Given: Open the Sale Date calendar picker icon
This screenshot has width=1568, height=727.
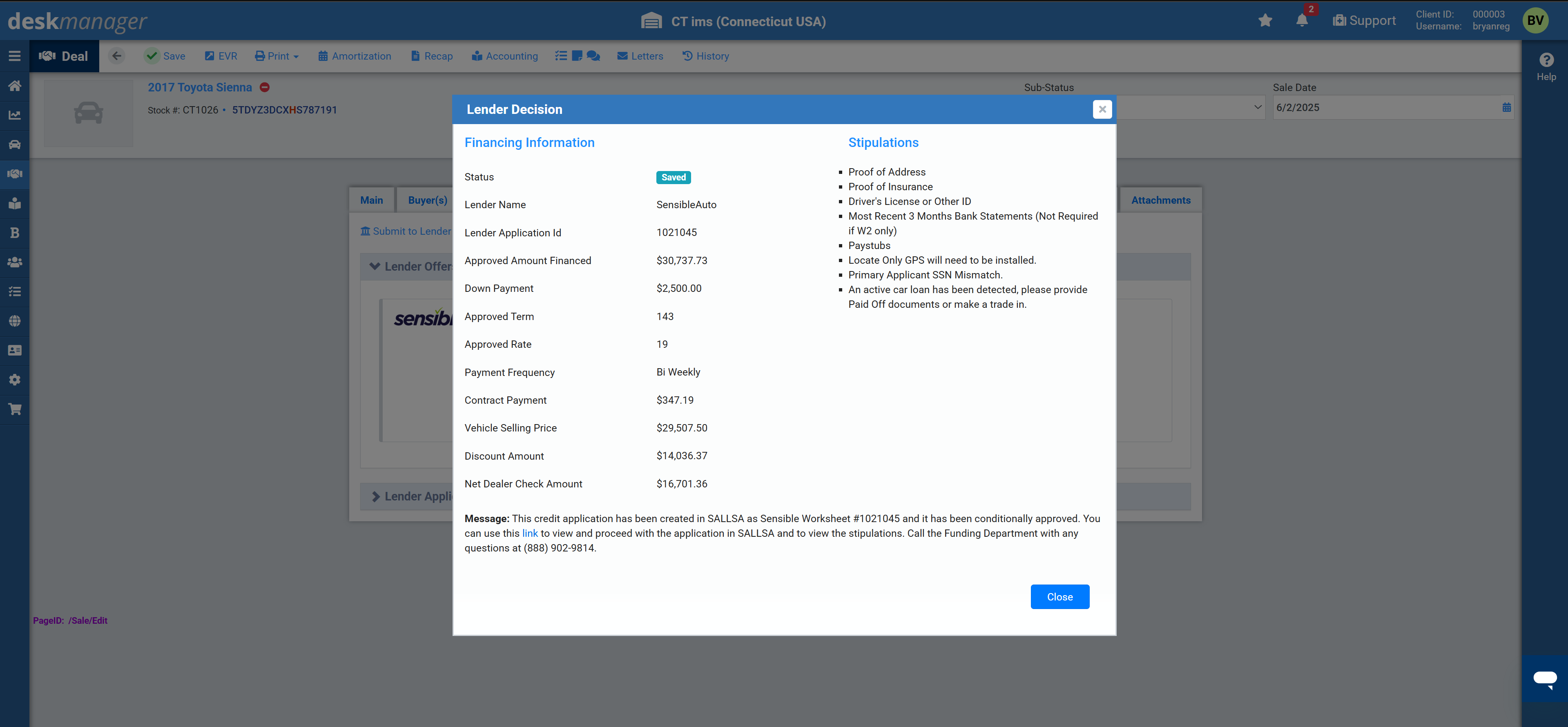Looking at the screenshot, I should pos(1506,108).
